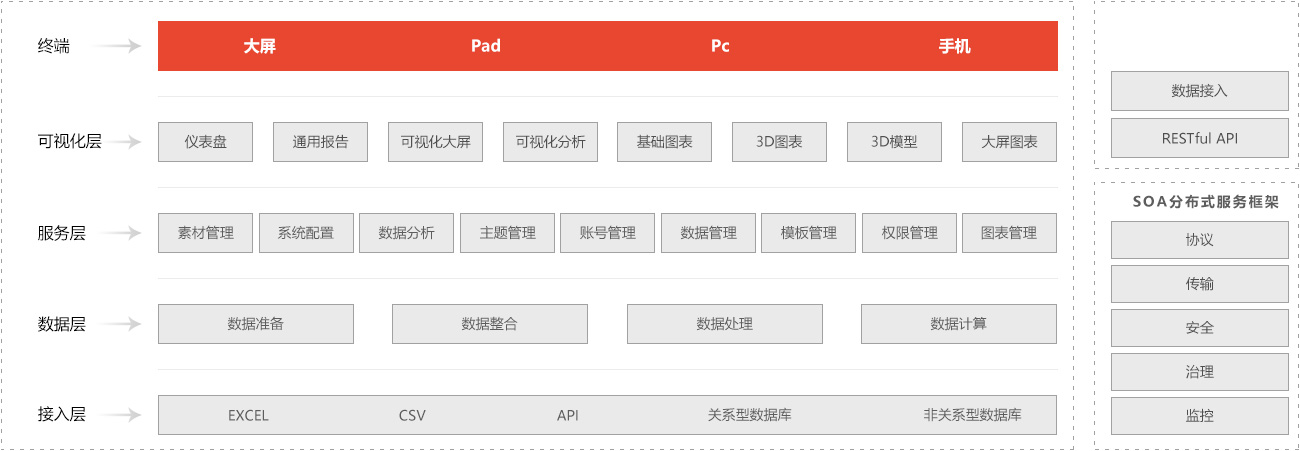Click the 大屏图表 box
The height and width of the screenshot is (451, 1300).
pos(1009,142)
